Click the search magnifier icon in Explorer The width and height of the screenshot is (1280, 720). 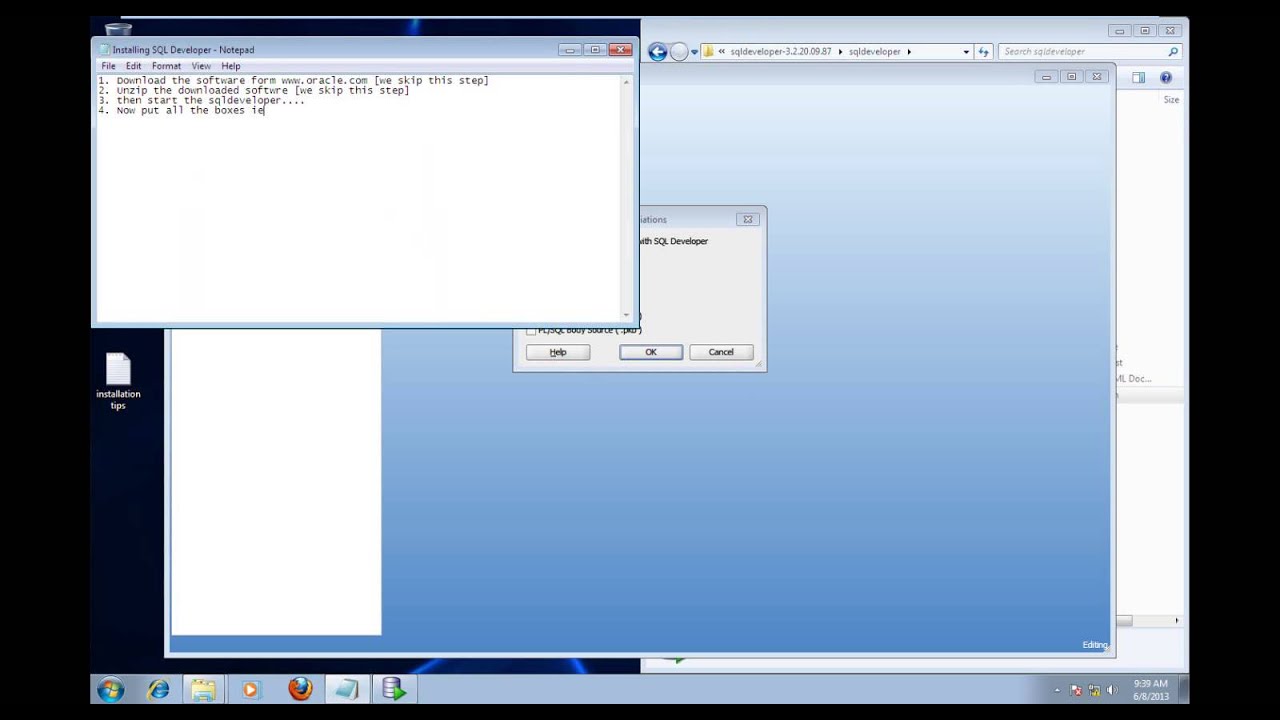pos(1173,51)
